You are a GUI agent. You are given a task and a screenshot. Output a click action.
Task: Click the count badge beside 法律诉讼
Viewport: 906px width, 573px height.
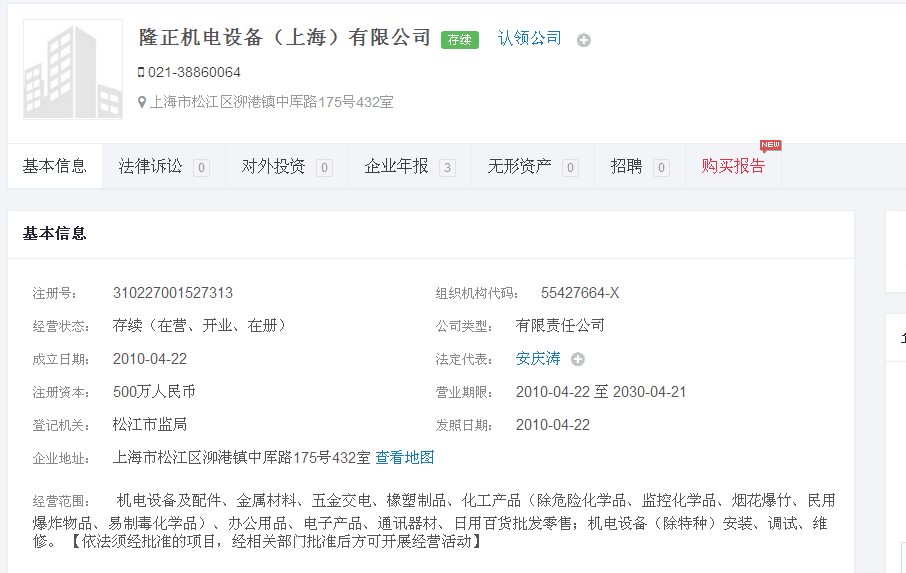(x=201, y=168)
